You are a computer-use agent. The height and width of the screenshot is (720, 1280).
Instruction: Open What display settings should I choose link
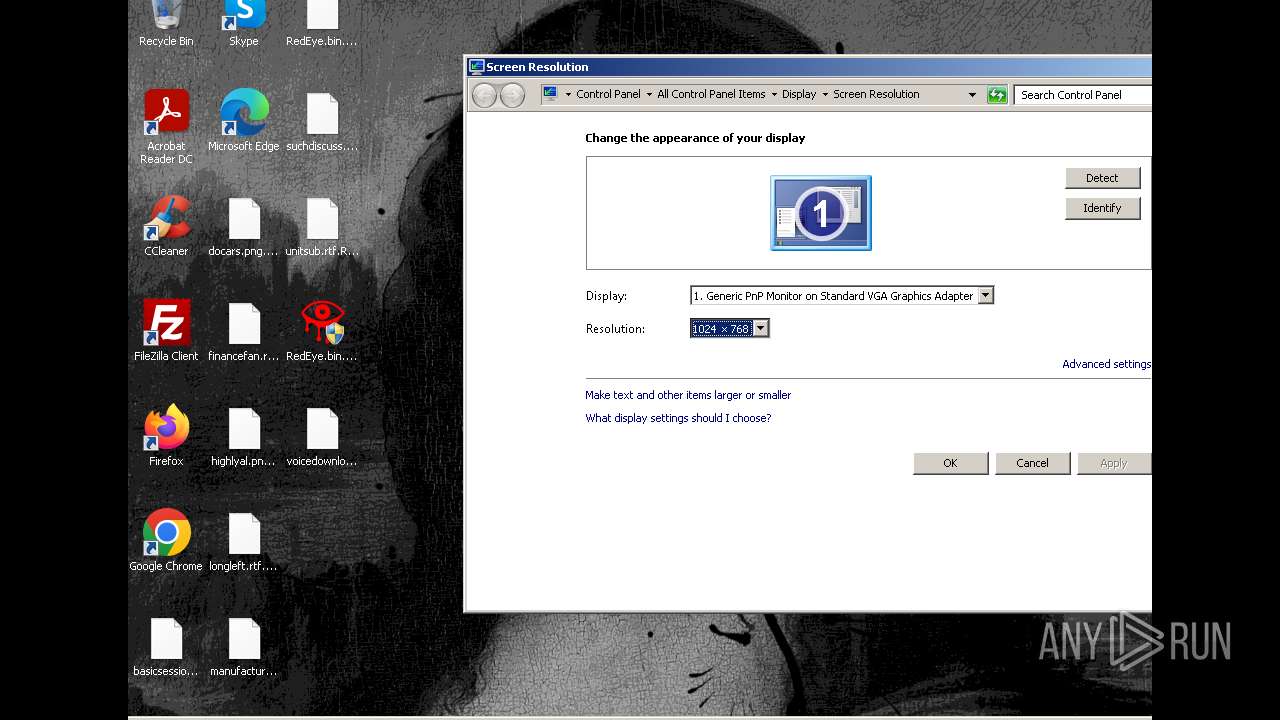point(678,418)
